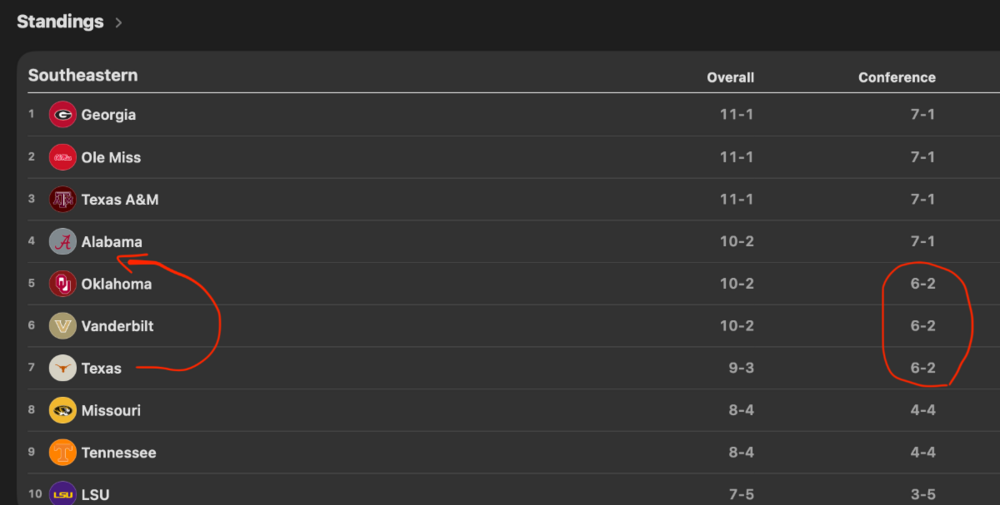
Task: Select the Overall column header
Action: click(x=730, y=78)
